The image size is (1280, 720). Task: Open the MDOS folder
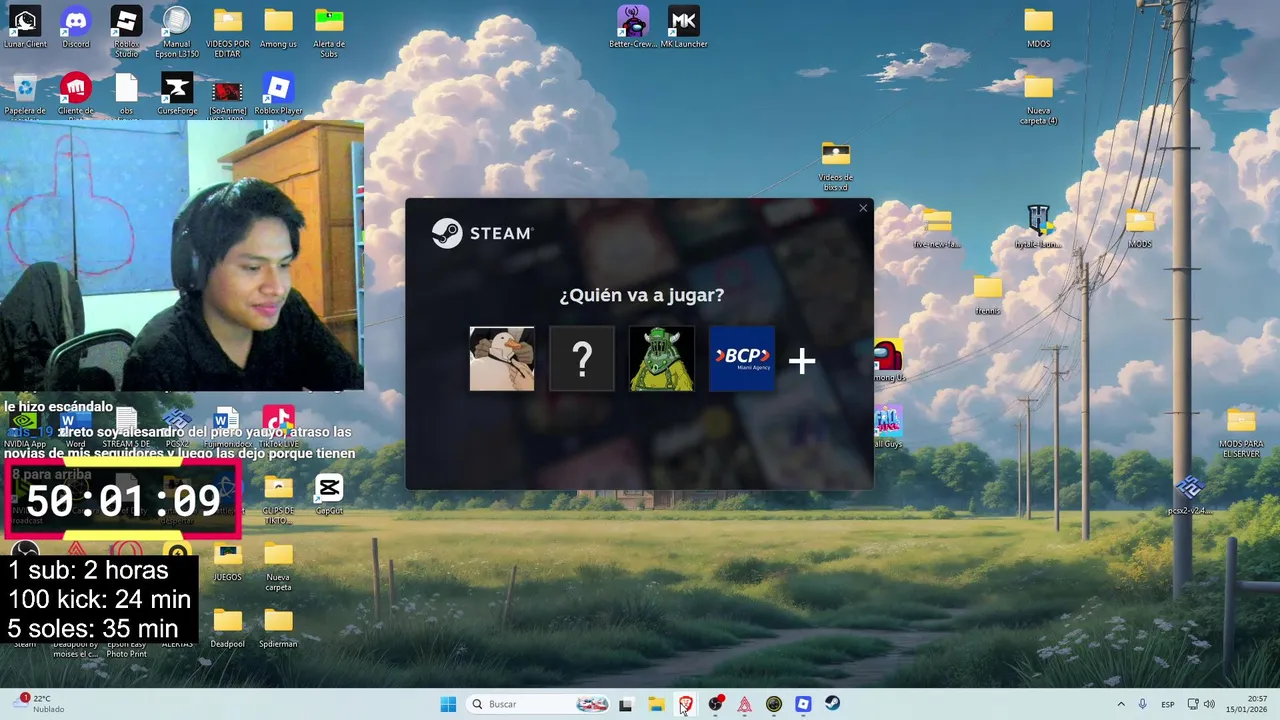coord(1038,27)
